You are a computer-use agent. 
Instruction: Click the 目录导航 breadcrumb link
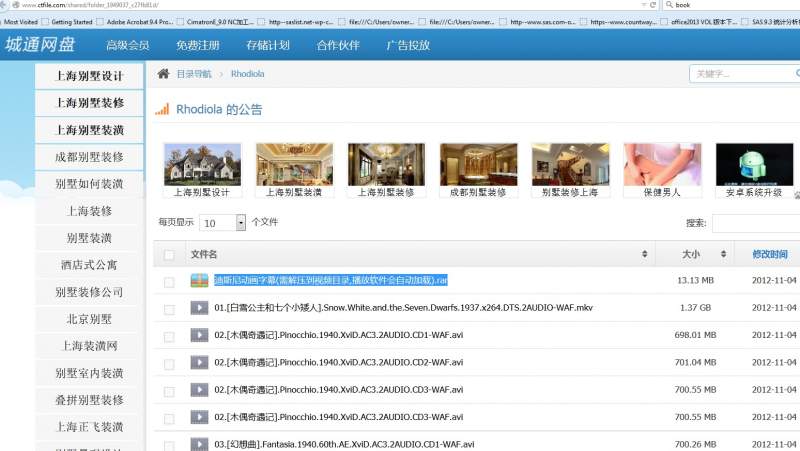tap(194, 74)
